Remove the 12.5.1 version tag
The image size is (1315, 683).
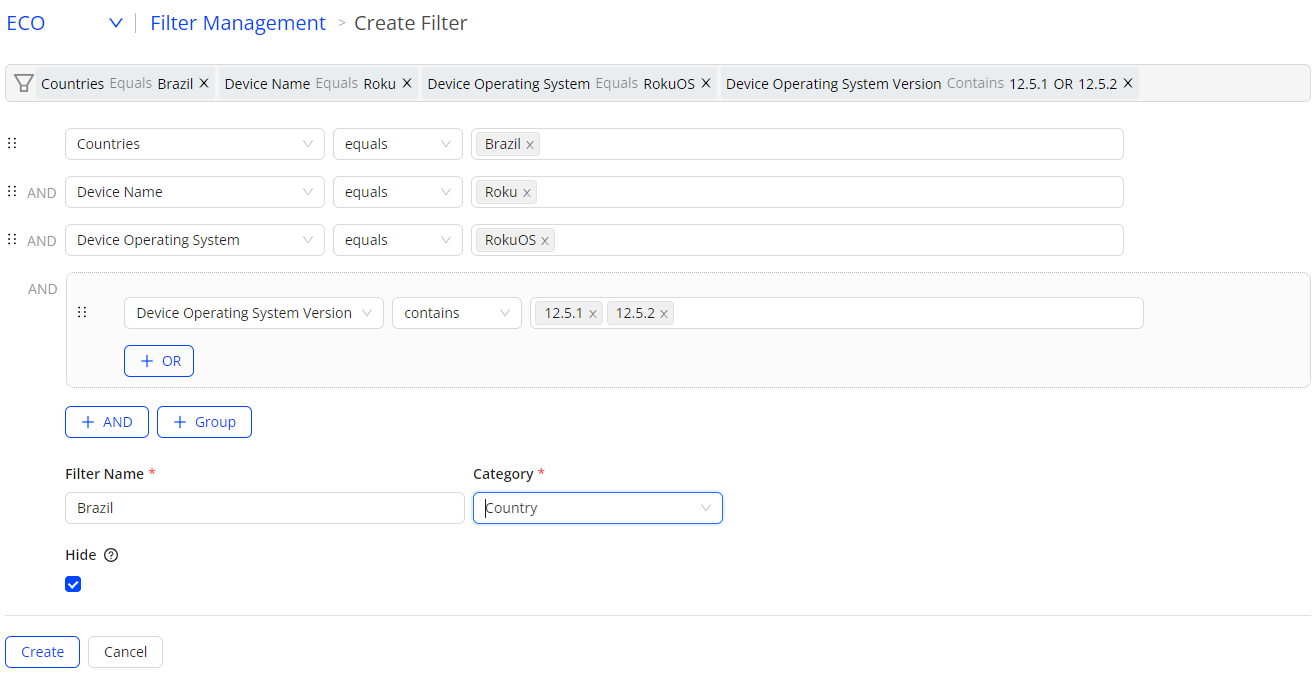[x=593, y=314]
